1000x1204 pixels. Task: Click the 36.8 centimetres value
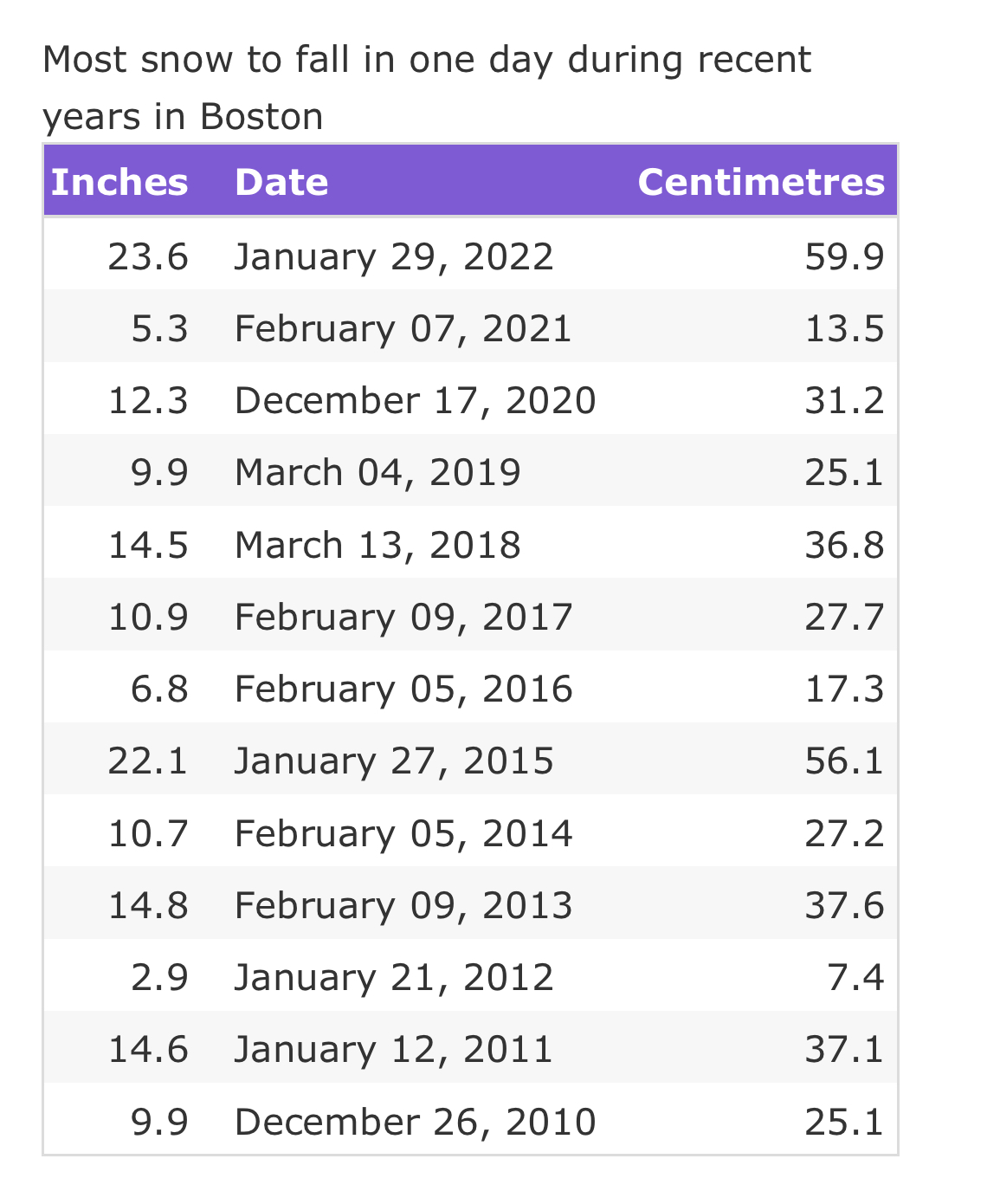point(844,545)
